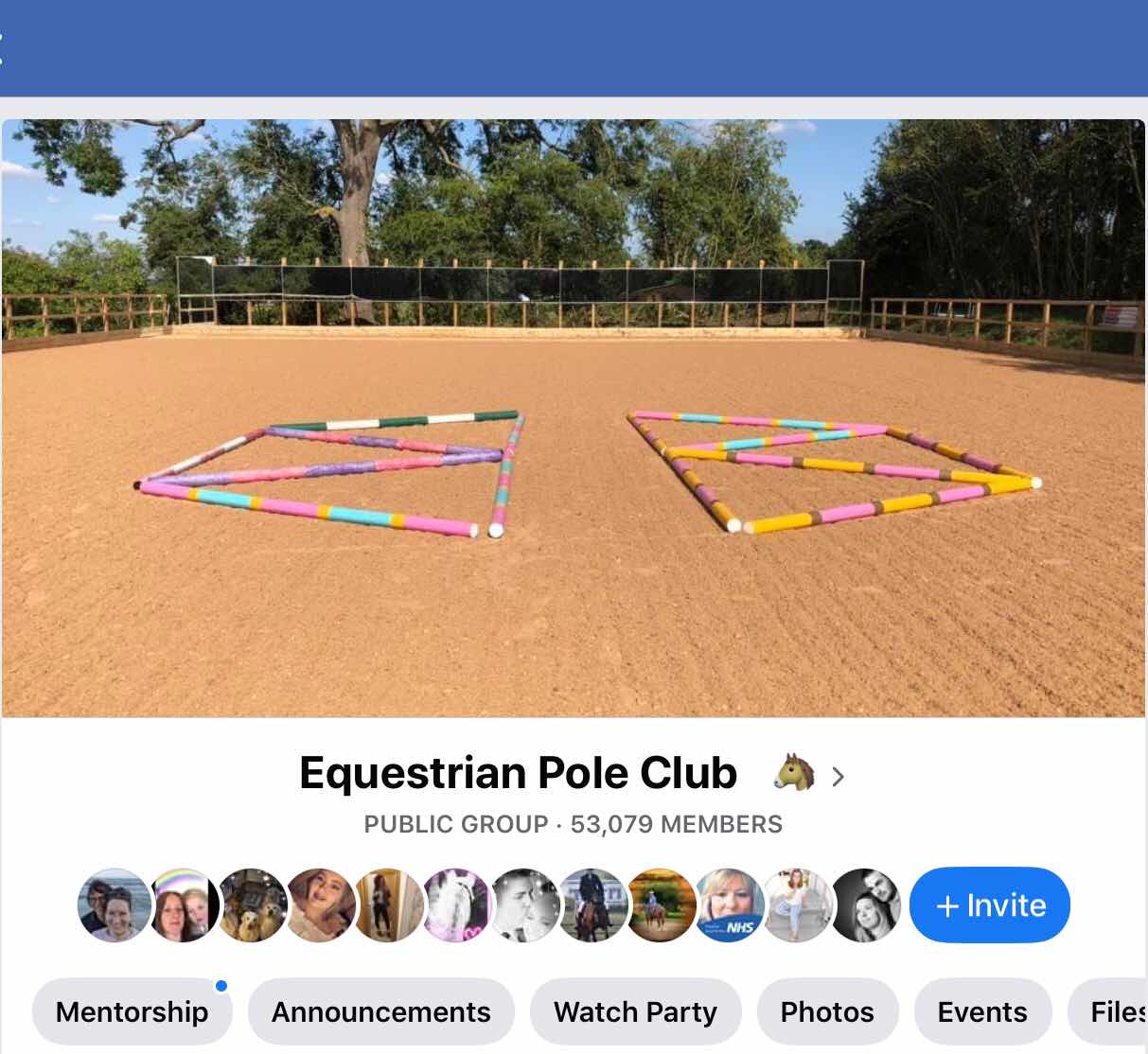The height and width of the screenshot is (1054, 1148).
Task: Click the horse emoji beside the group name
Action: [794, 773]
